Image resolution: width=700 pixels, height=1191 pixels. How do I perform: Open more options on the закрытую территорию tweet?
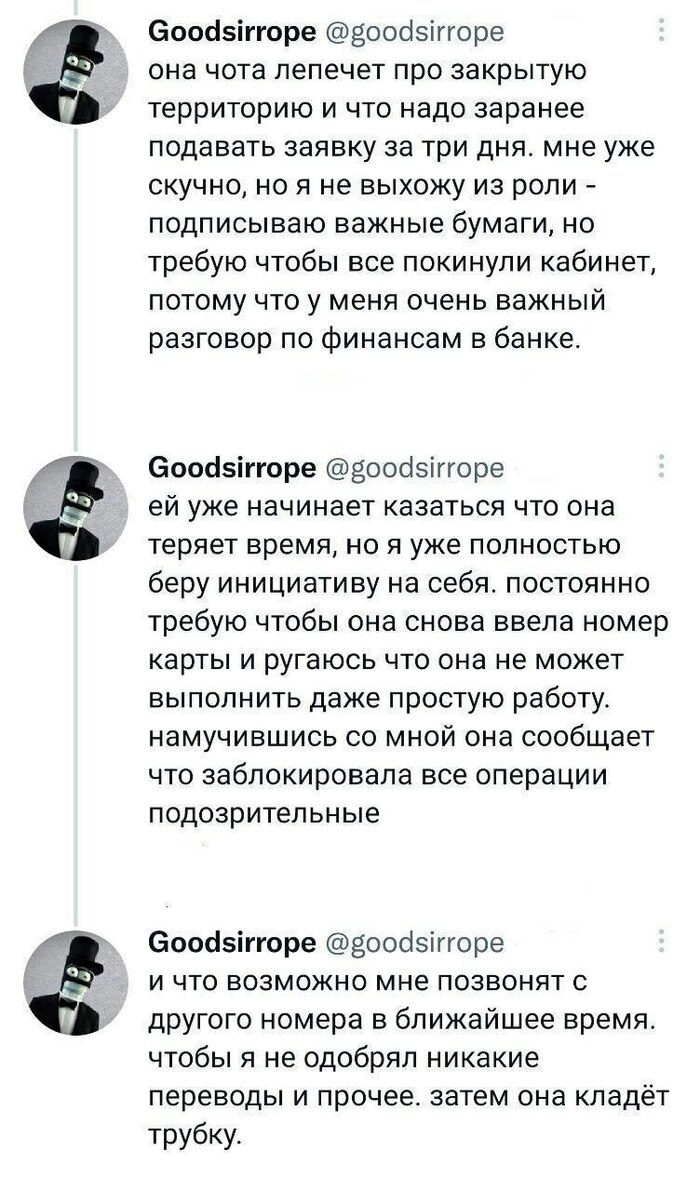click(661, 31)
